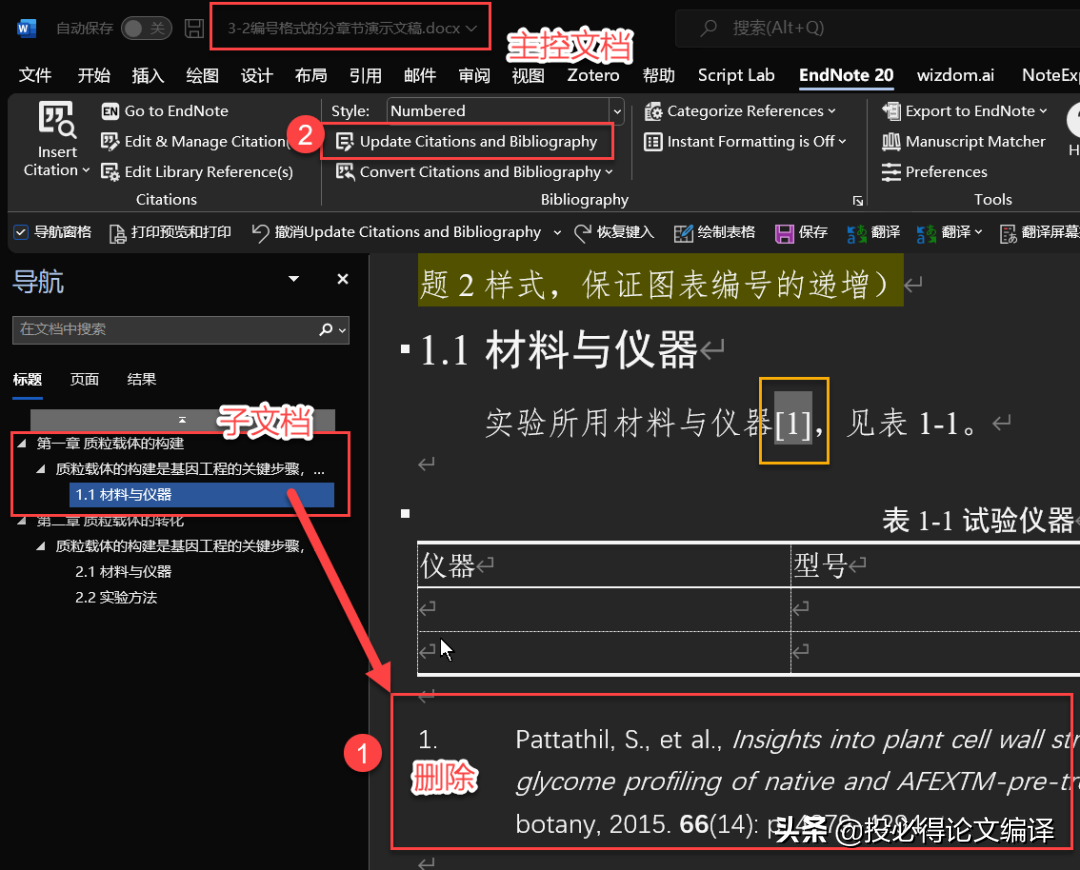The width and height of the screenshot is (1080, 870).
Task: Click the Word application icon
Action: [x=26, y=28]
